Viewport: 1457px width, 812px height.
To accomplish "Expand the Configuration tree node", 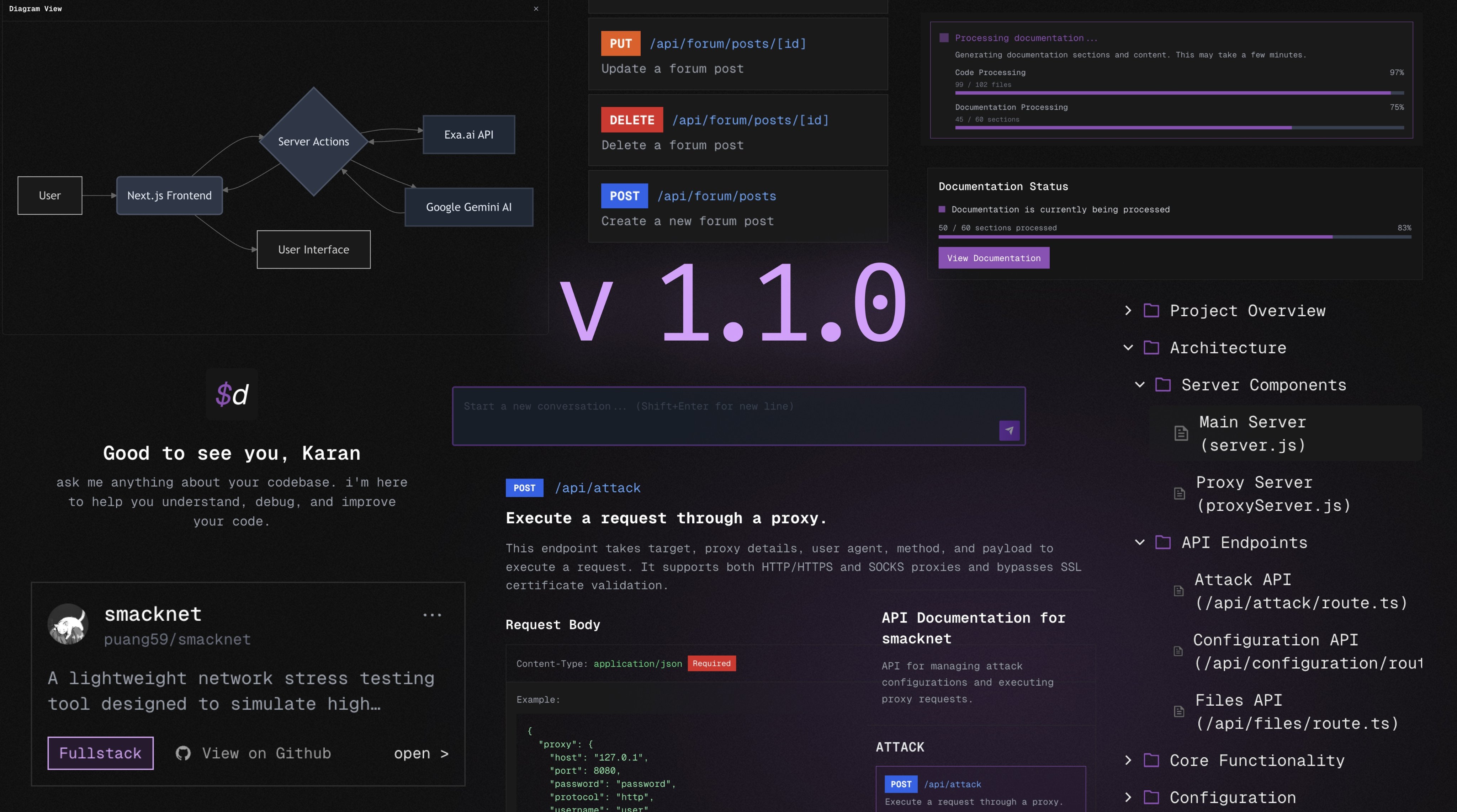I will click(1128, 797).
